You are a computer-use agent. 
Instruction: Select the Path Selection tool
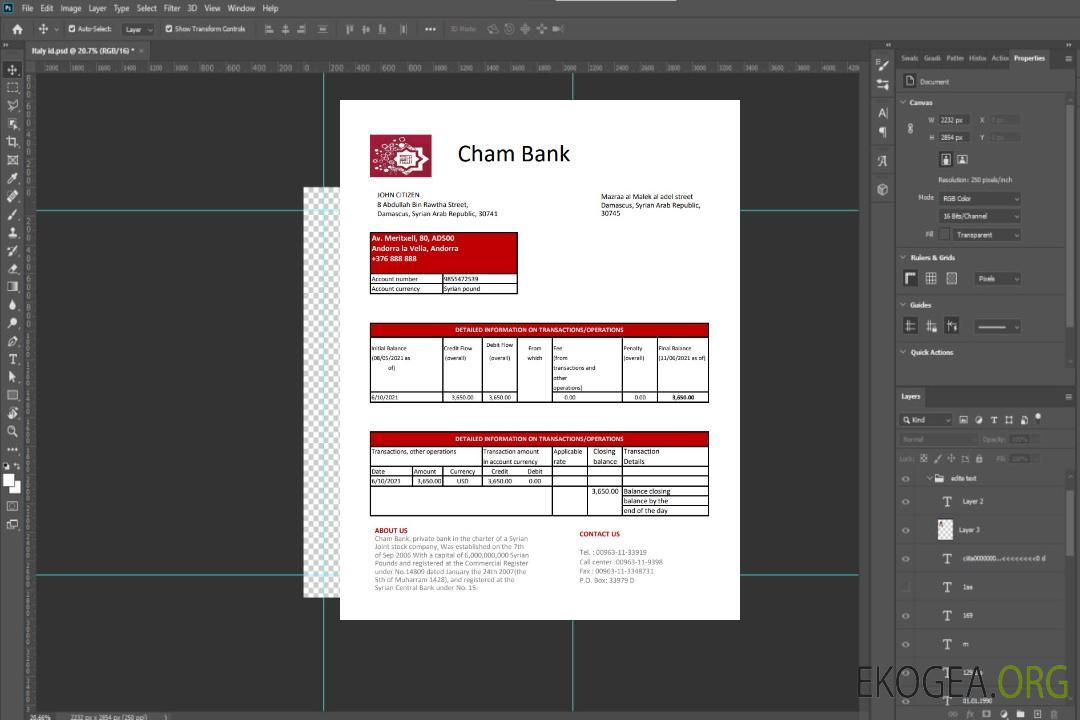12,377
